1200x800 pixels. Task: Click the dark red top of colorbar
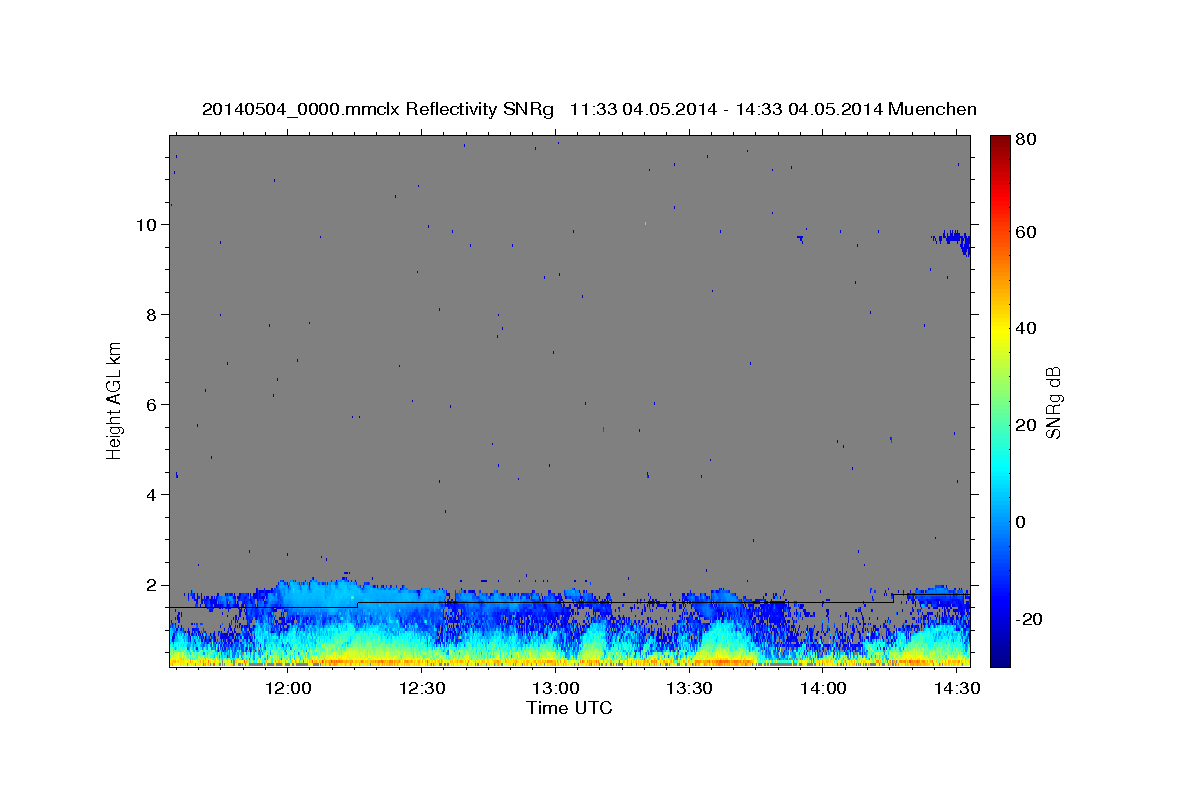point(999,143)
